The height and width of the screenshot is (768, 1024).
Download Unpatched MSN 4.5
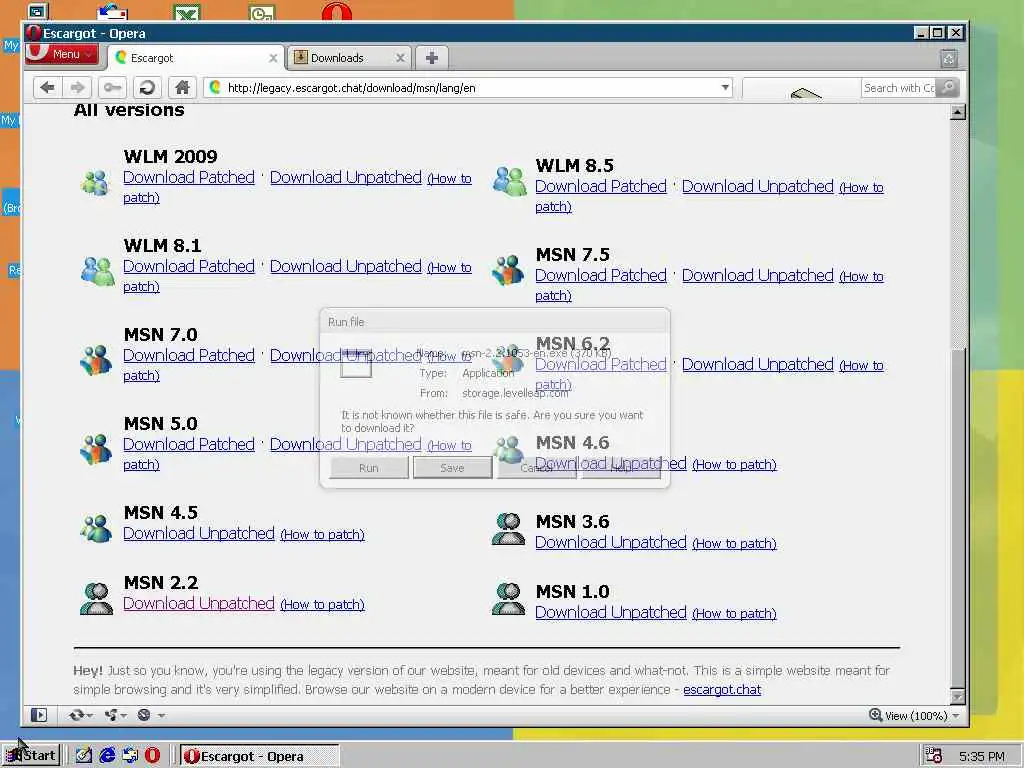199,534
